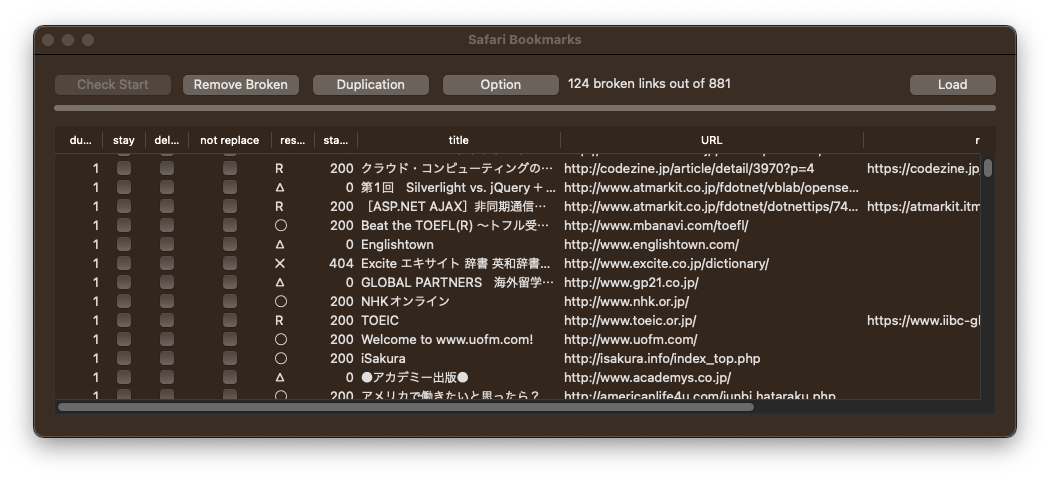Click the R result symbol in the codezine.jp row
Viewport: 1050px width, 479px height.
pos(280,169)
